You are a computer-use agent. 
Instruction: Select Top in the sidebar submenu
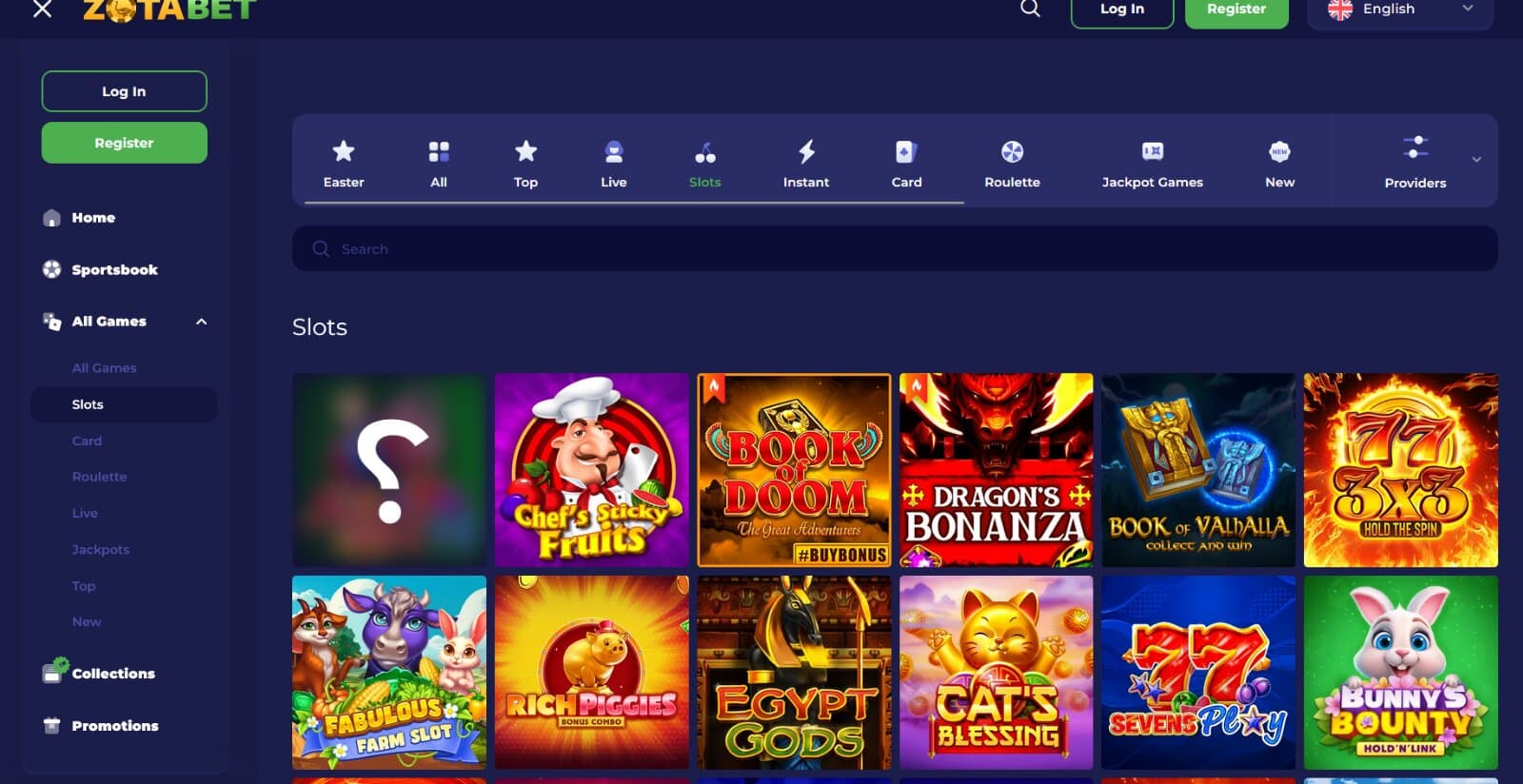point(84,586)
